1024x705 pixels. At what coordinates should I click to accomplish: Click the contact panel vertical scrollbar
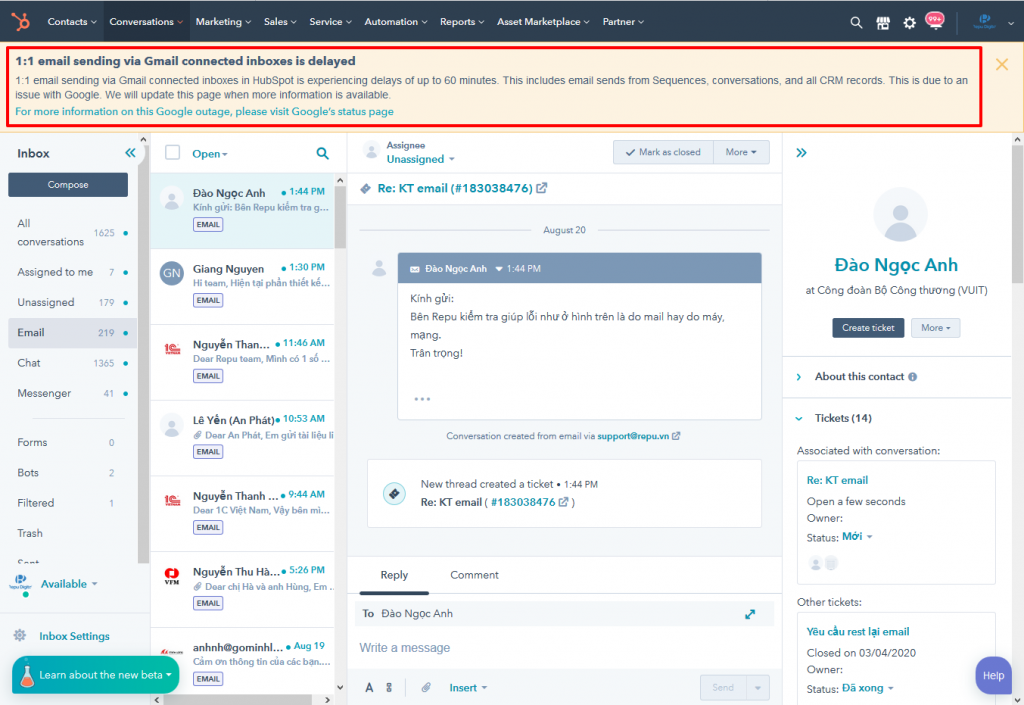tap(1017, 214)
